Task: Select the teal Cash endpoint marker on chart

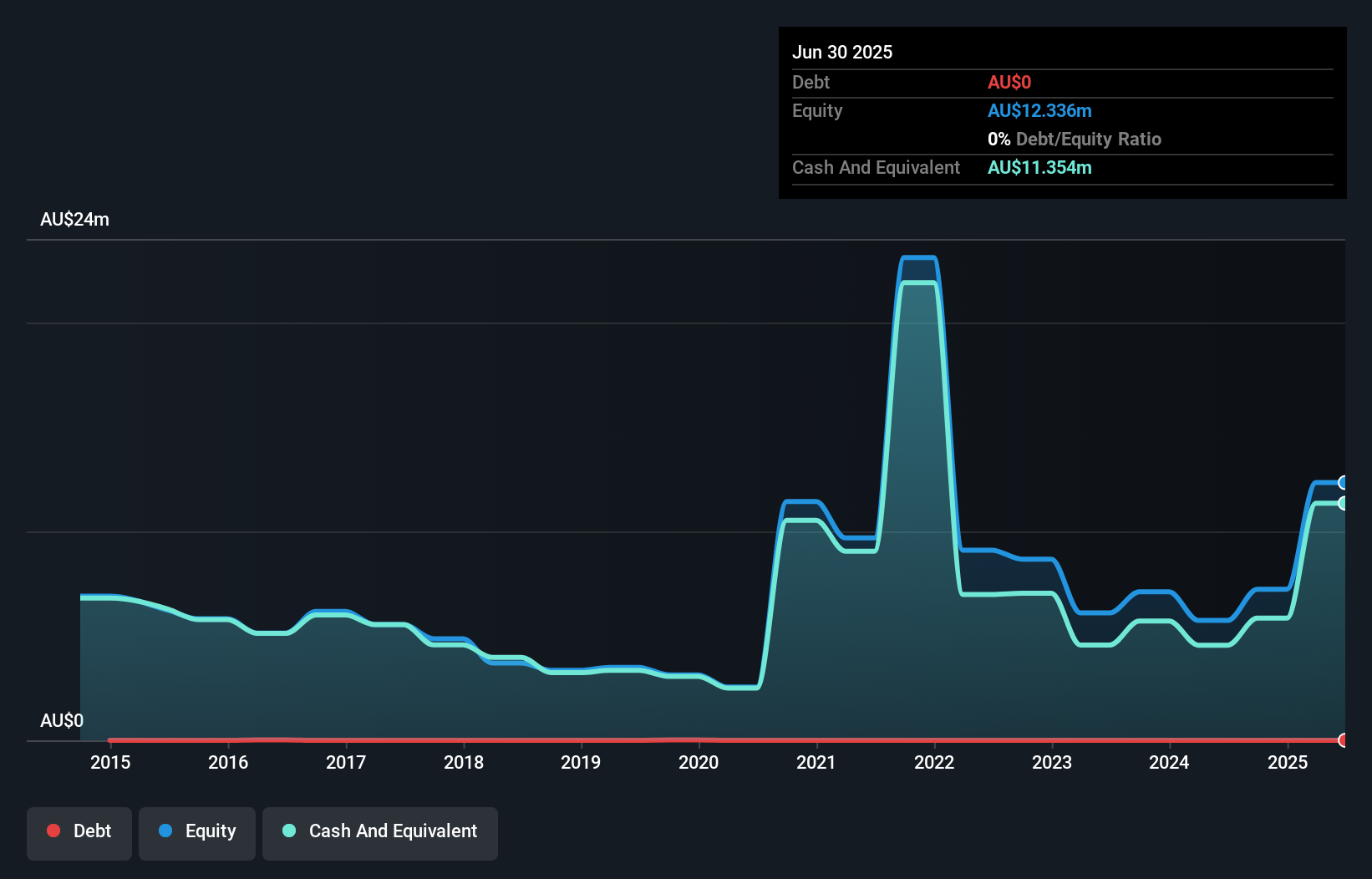Action: pyautogui.click(x=1344, y=504)
